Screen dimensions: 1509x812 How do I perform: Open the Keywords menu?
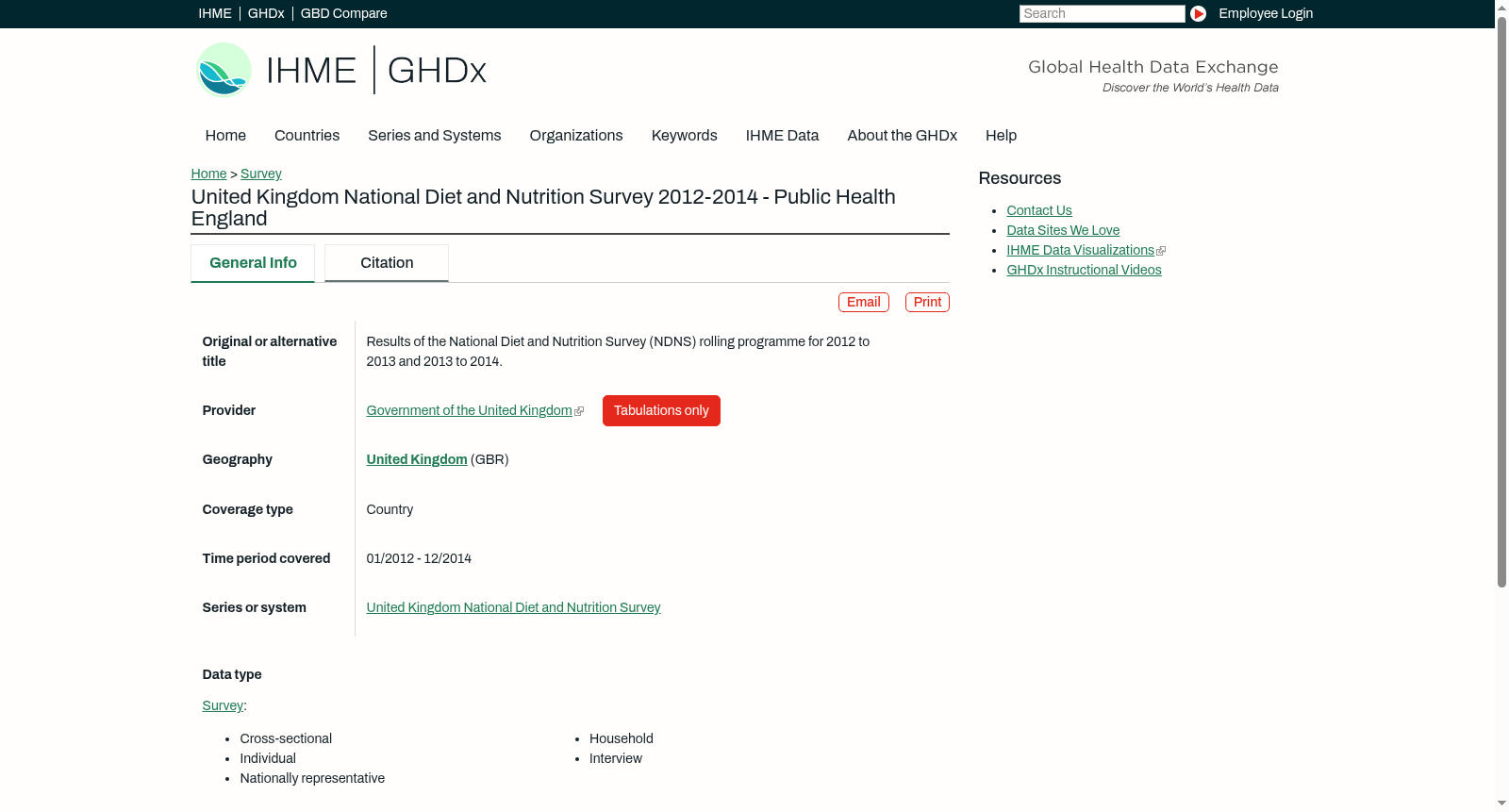click(x=685, y=136)
